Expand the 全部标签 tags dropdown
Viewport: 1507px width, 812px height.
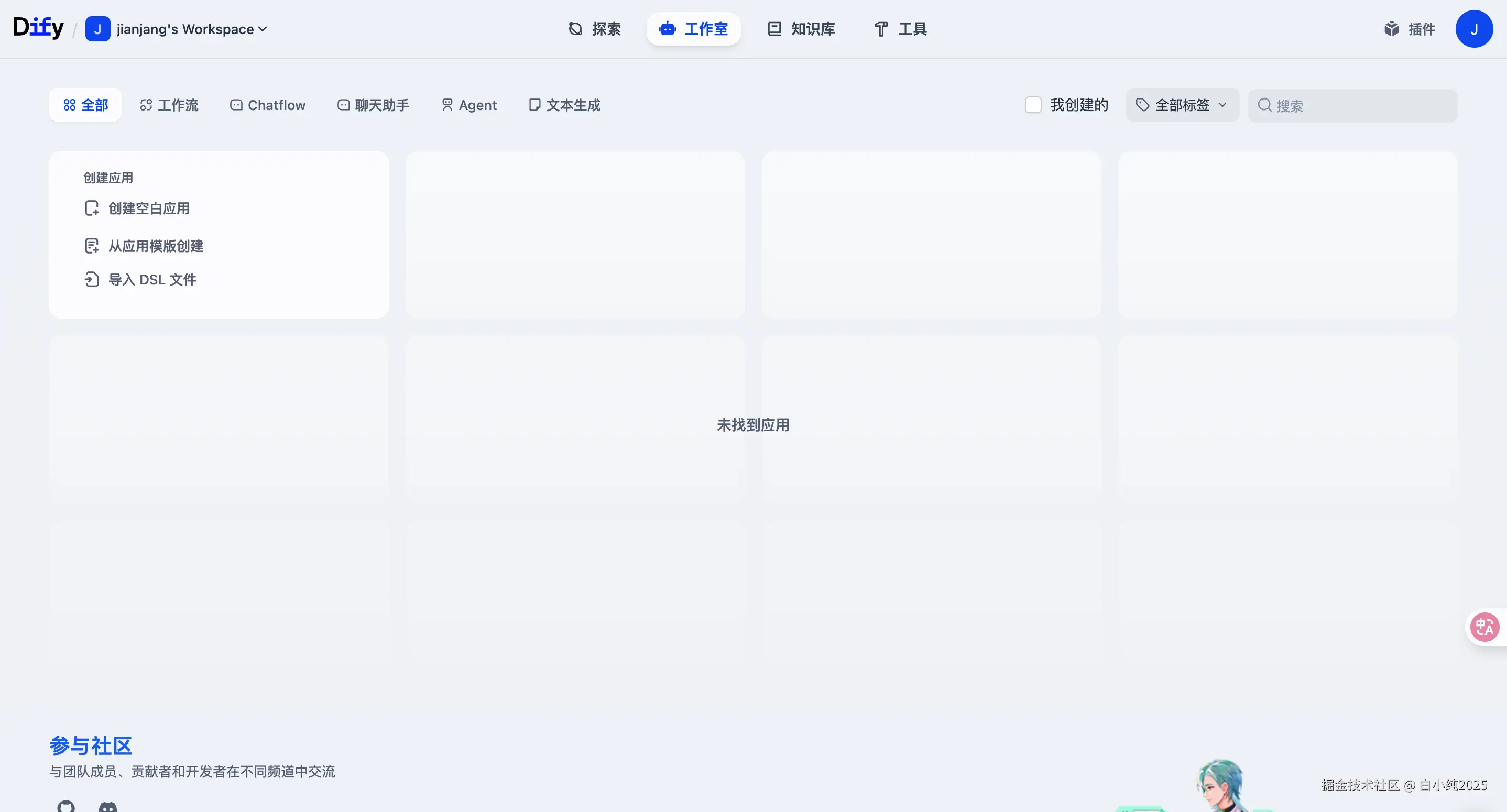tap(1182, 105)
